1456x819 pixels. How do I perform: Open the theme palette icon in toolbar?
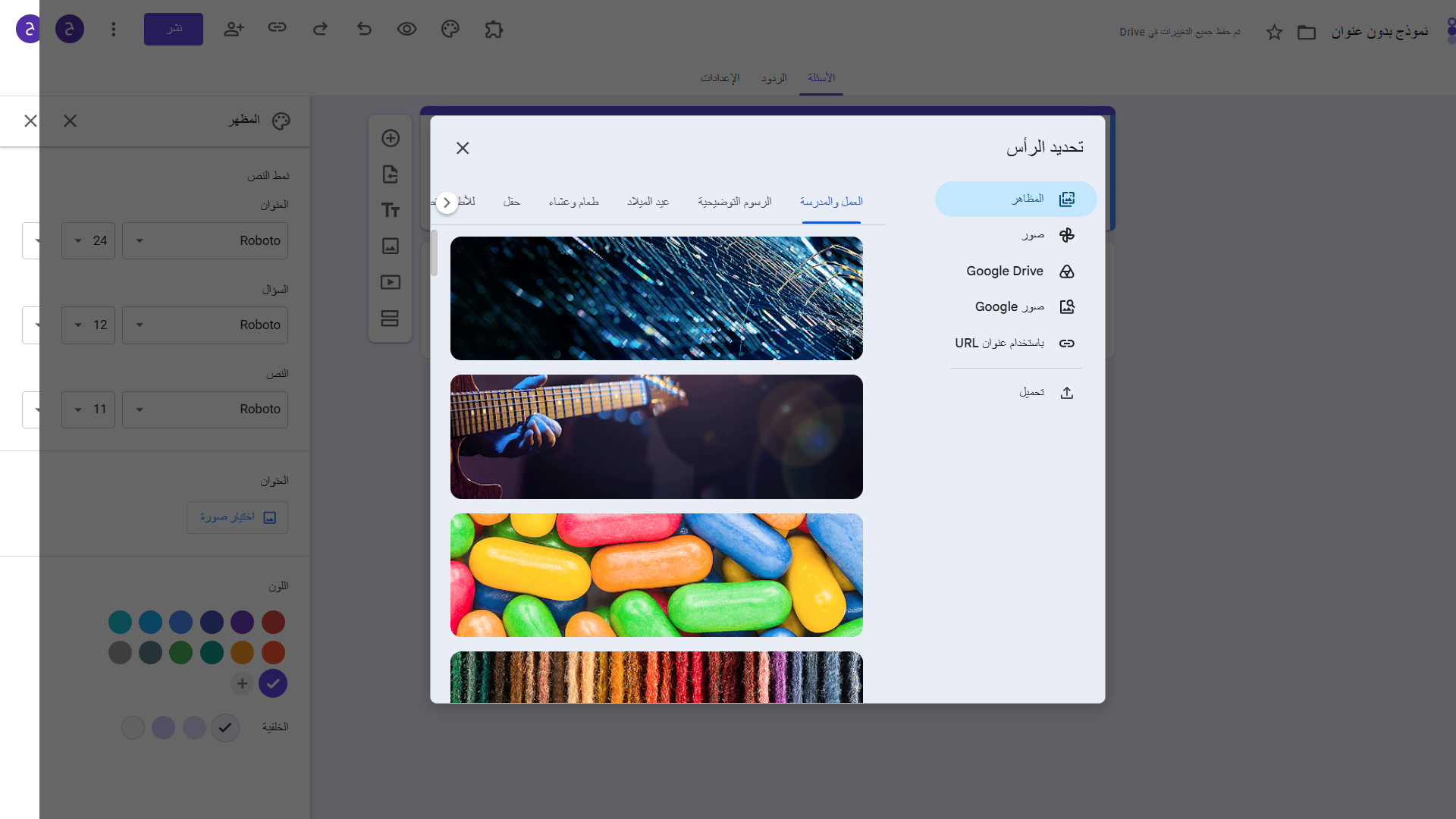(x=450, y=30)
